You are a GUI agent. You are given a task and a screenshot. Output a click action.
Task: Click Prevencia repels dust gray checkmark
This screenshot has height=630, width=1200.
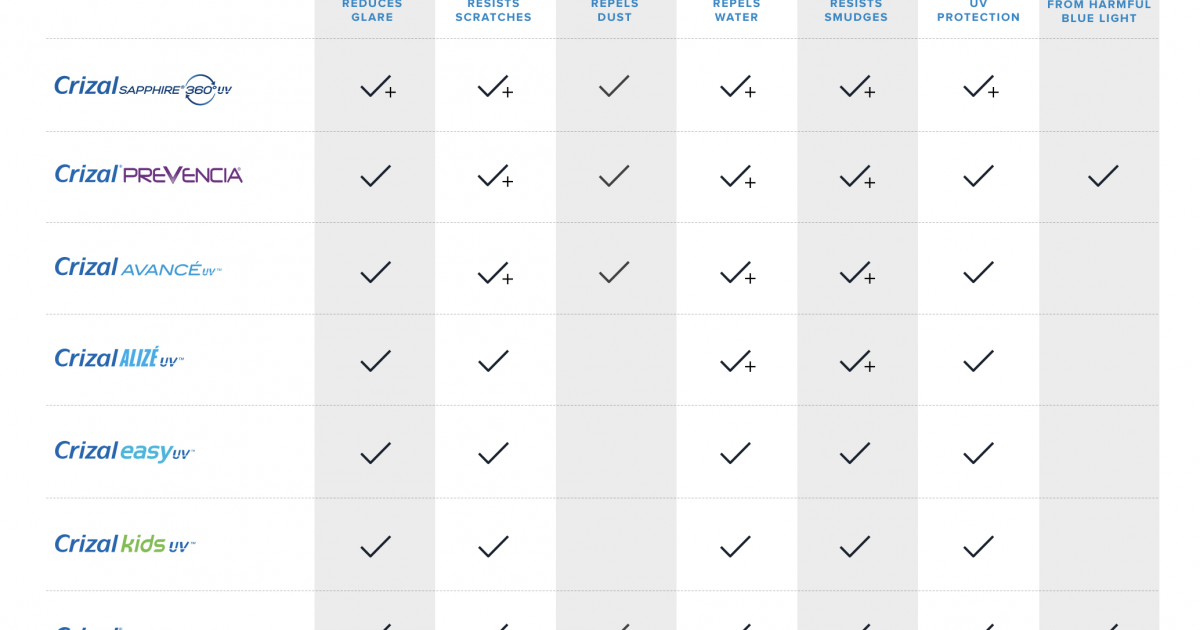pyautogui.click(x=614, y=177)
